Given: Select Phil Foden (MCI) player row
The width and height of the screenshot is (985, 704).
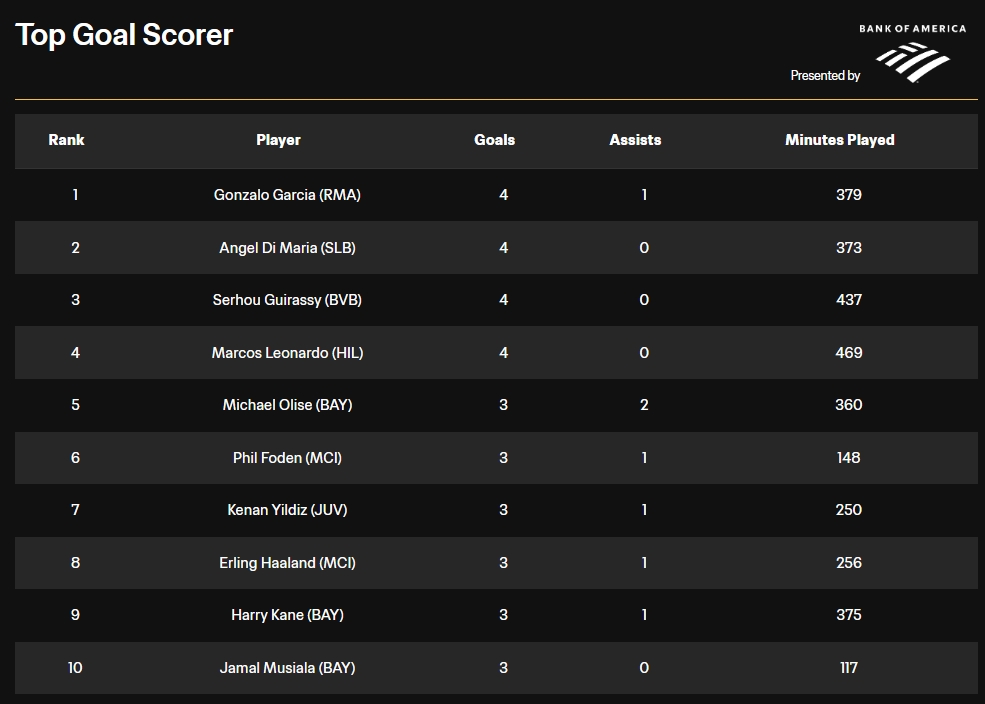Looking at the screenshot, I should point(287,458).
